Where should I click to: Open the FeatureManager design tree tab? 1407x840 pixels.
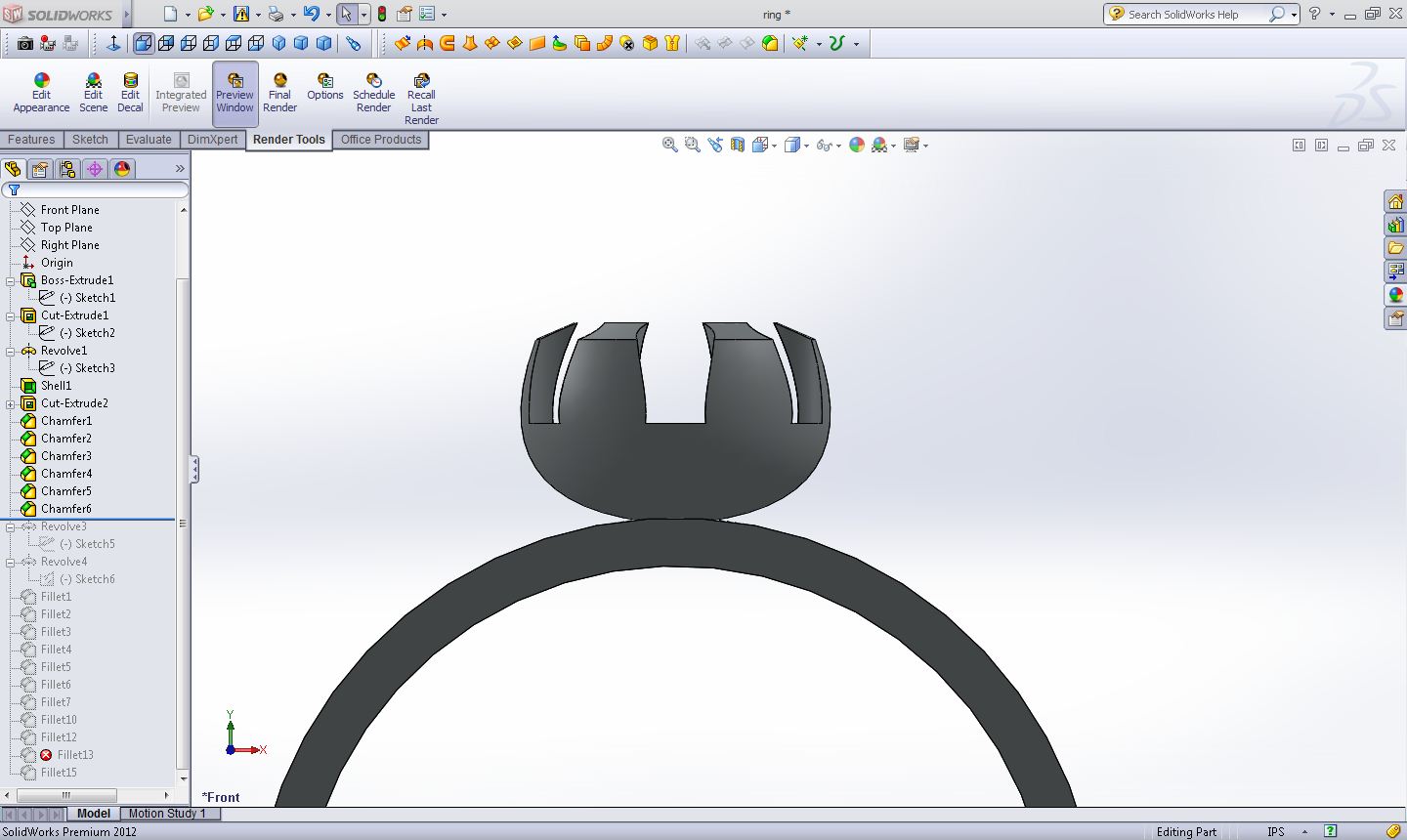13,169
